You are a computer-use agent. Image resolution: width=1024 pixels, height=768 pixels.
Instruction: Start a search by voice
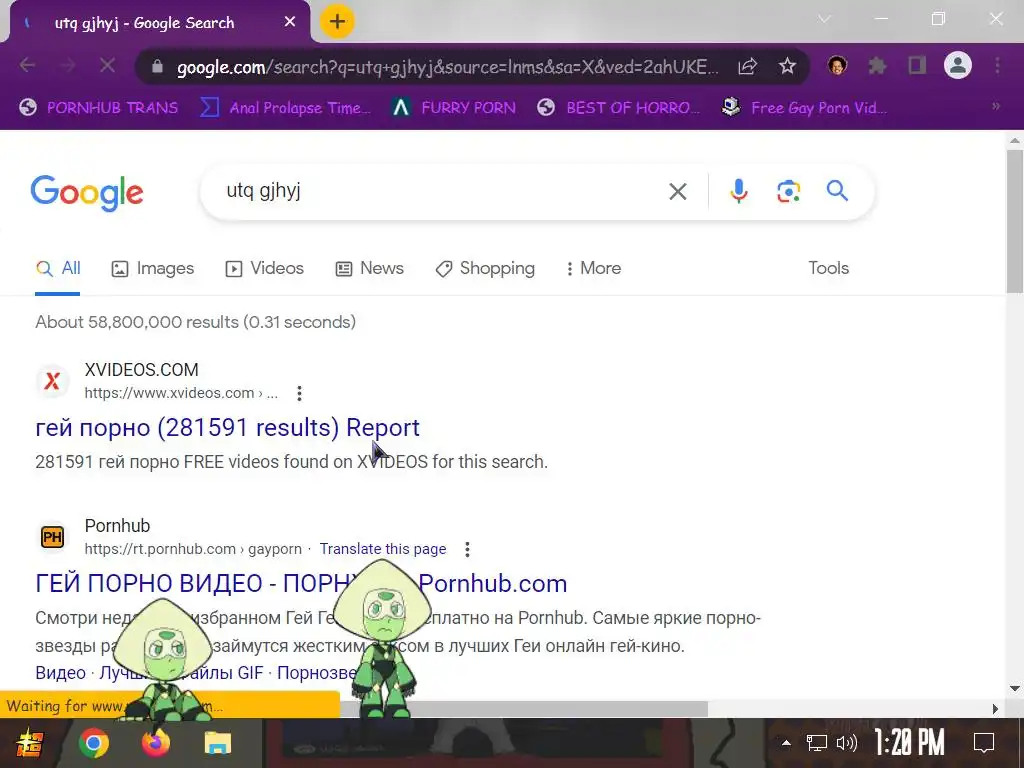[739, 191]
